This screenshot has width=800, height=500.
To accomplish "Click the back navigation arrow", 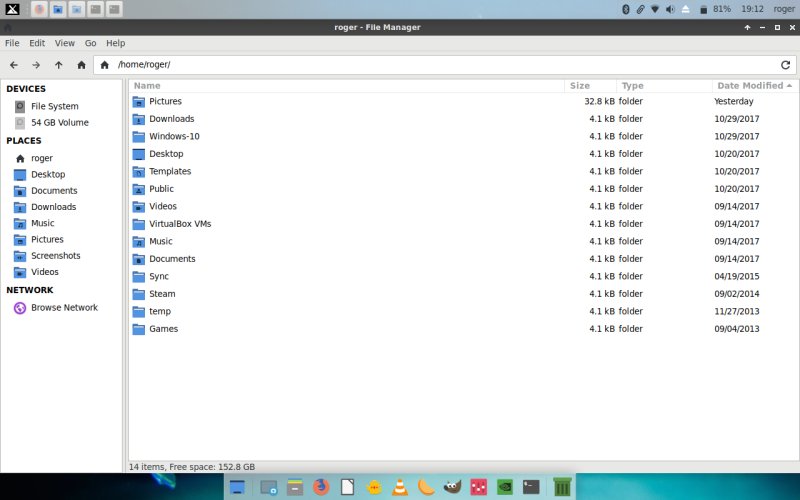I will click(x=14, y=65).
